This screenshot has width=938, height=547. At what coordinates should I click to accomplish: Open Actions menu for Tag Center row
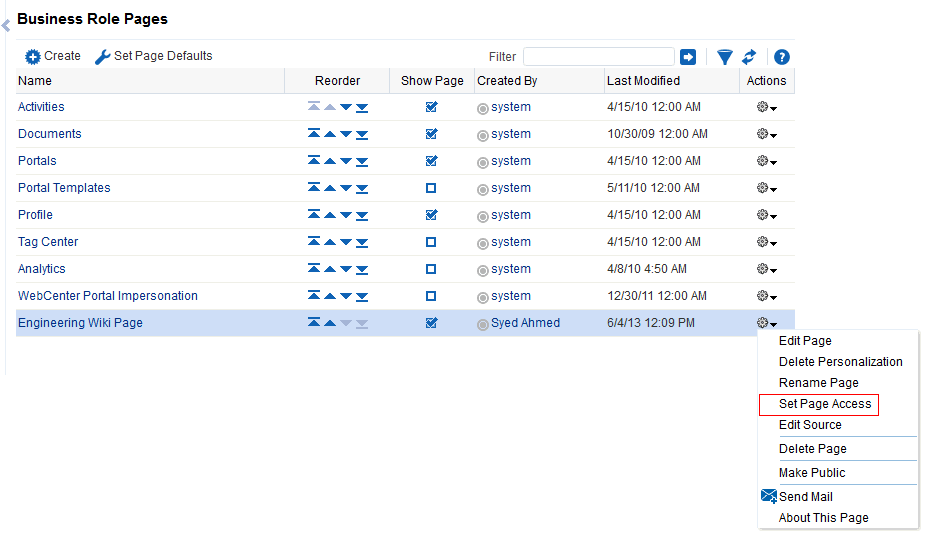766,242
